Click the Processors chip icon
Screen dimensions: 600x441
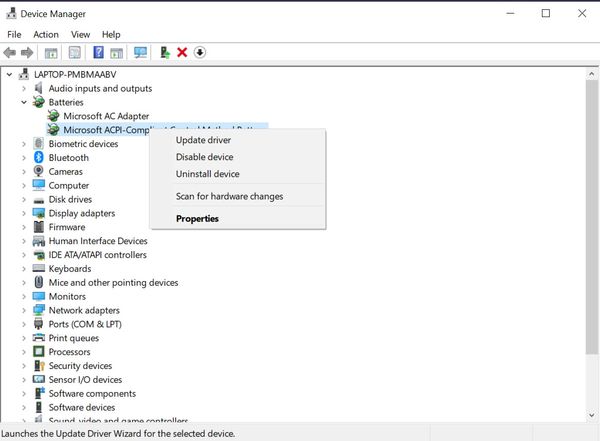(39, 351)
